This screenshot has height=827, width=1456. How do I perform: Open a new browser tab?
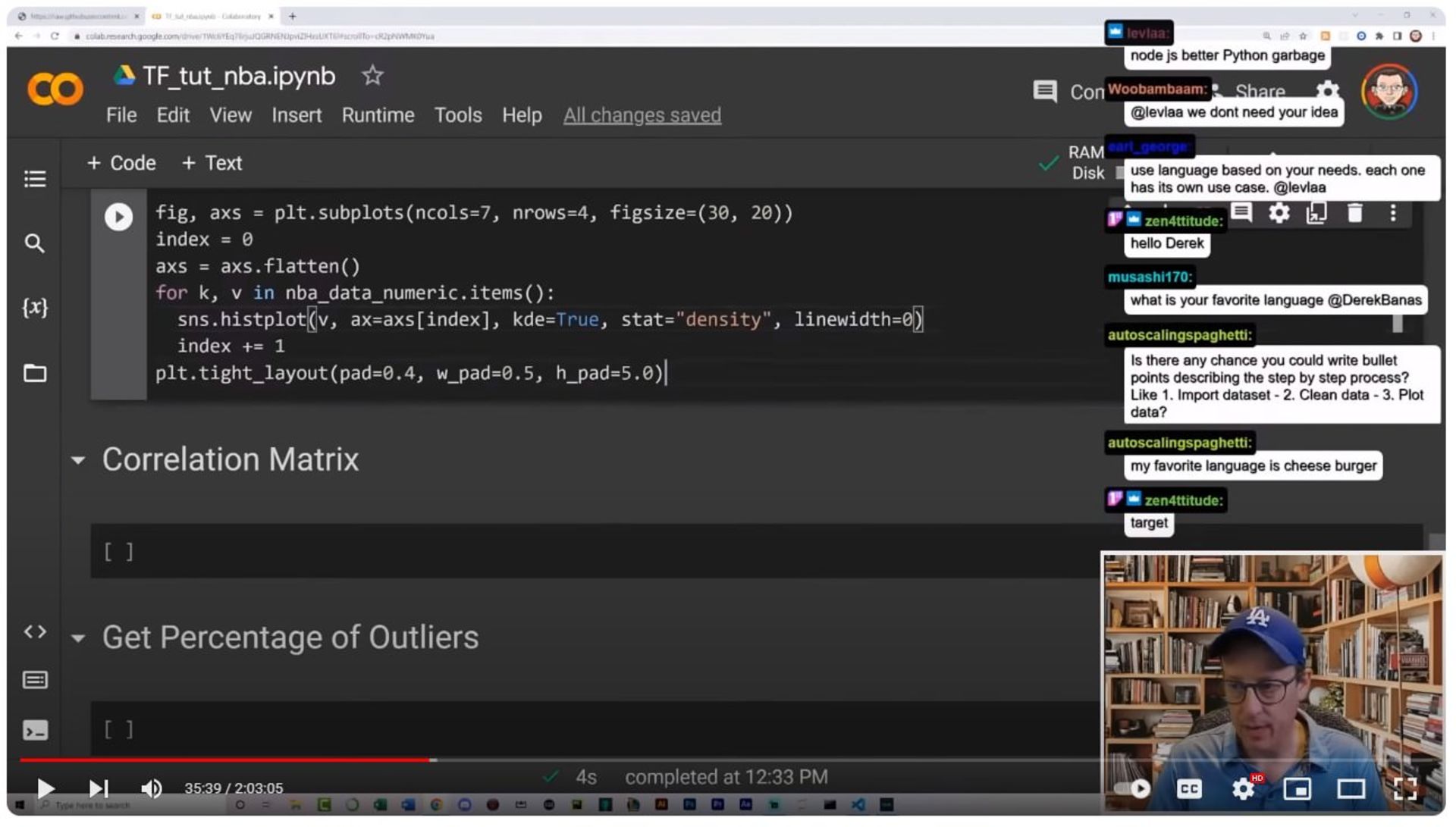click(x=292, y=16)
